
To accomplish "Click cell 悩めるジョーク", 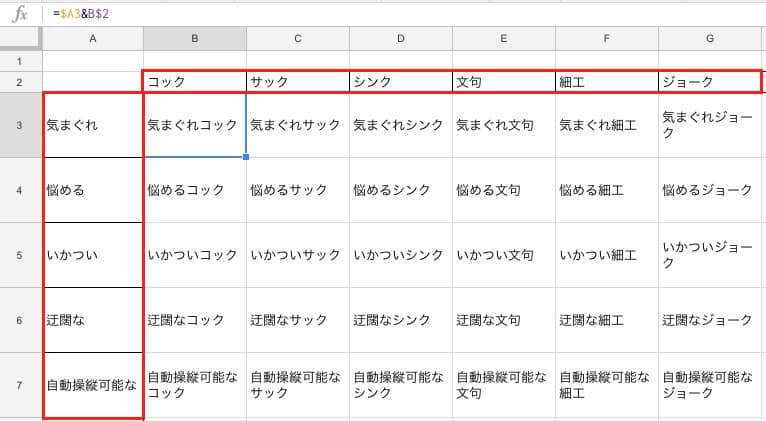I will tap(710, 190).
